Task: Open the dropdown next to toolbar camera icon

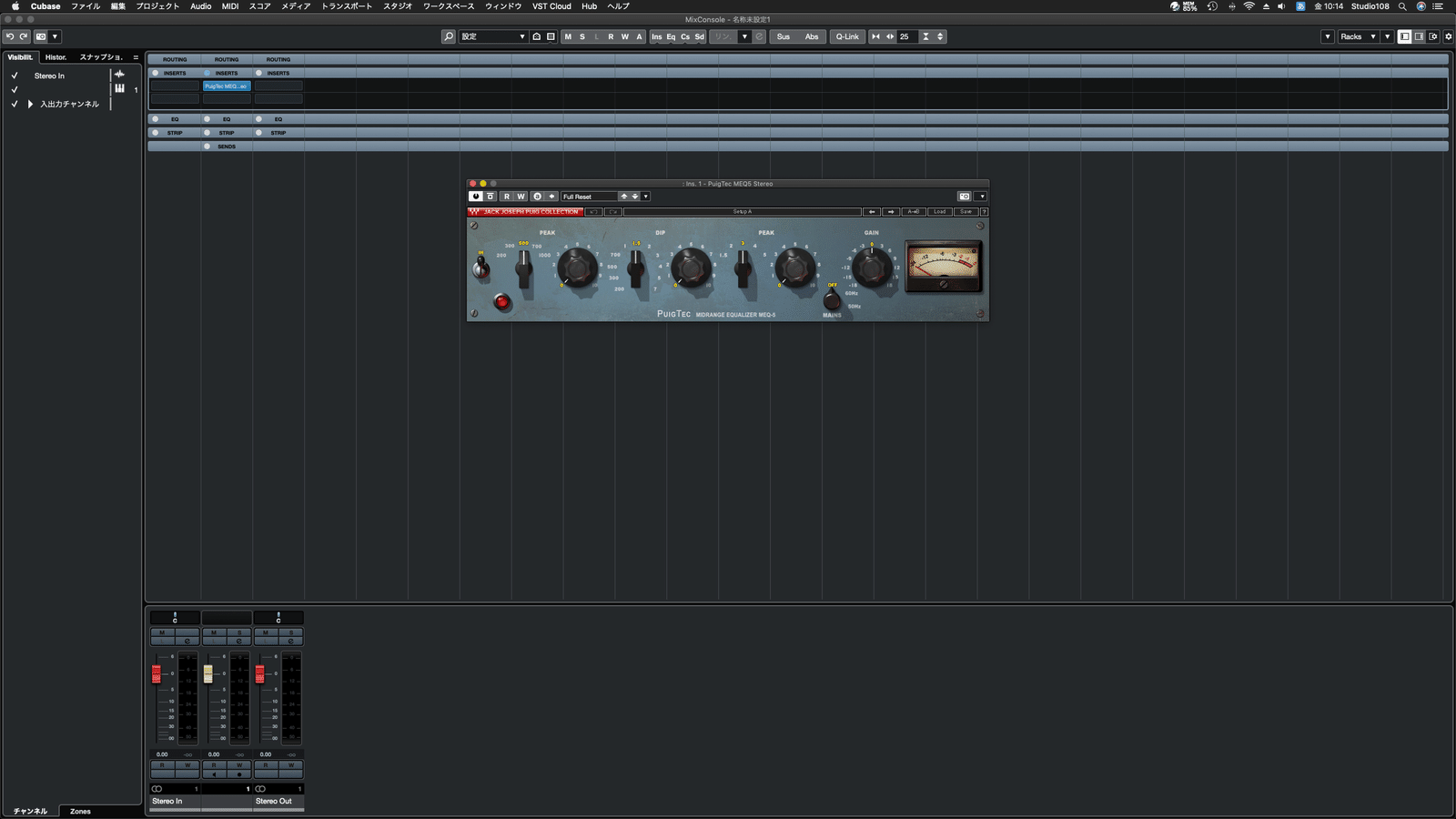Action: coord(55,36)
